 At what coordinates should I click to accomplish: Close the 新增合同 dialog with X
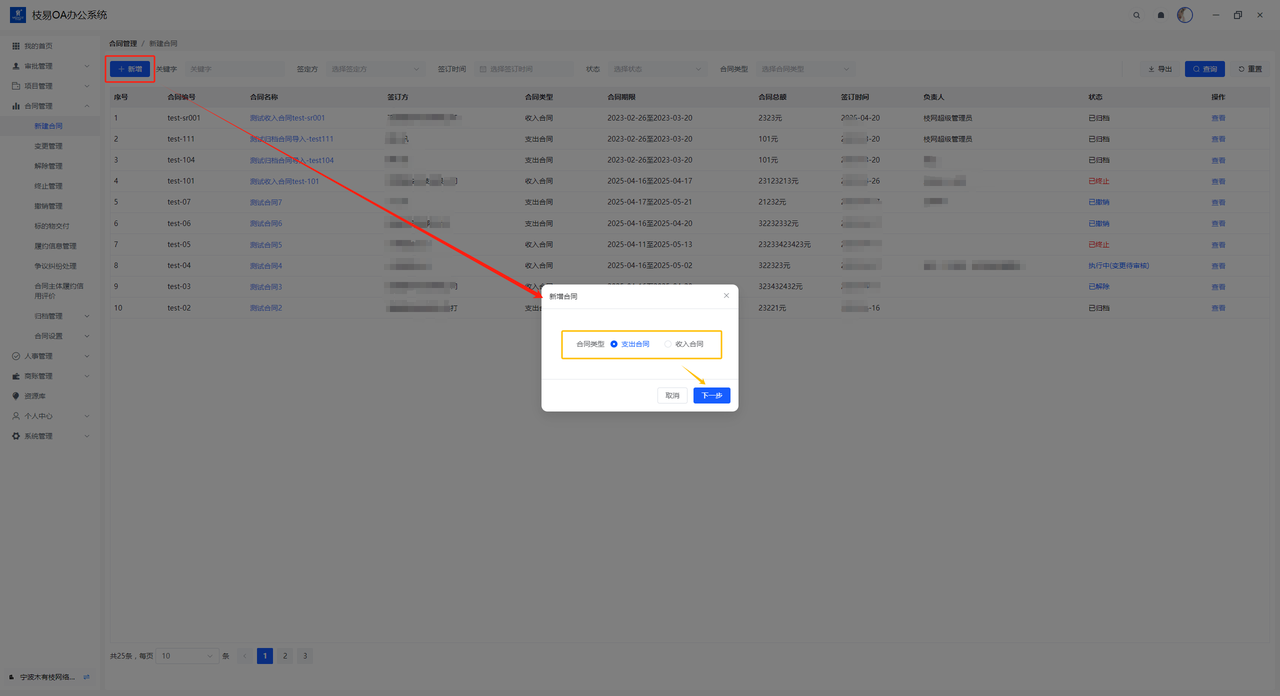(726, 296)
